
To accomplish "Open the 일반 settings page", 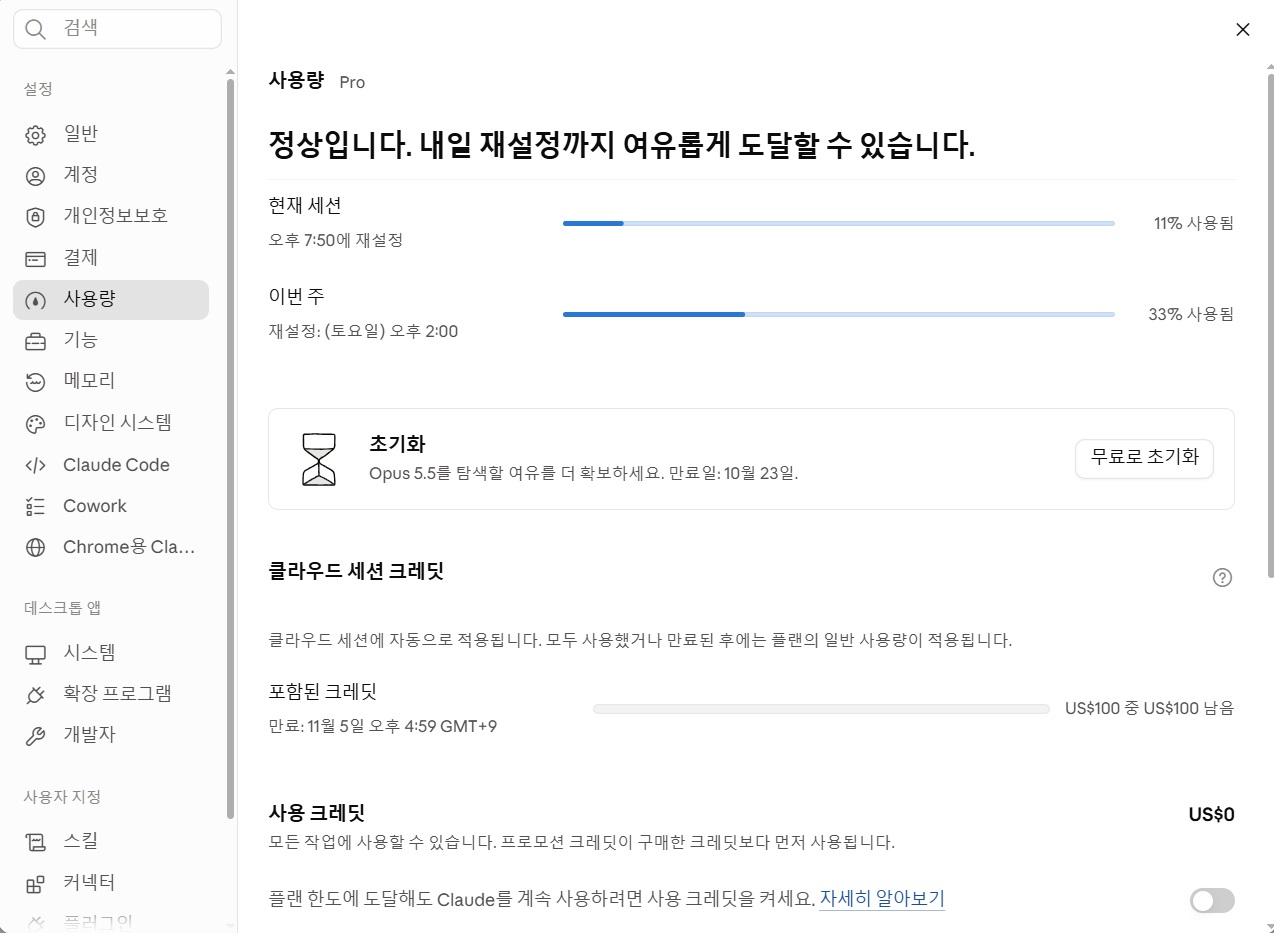I will [111, 134].
